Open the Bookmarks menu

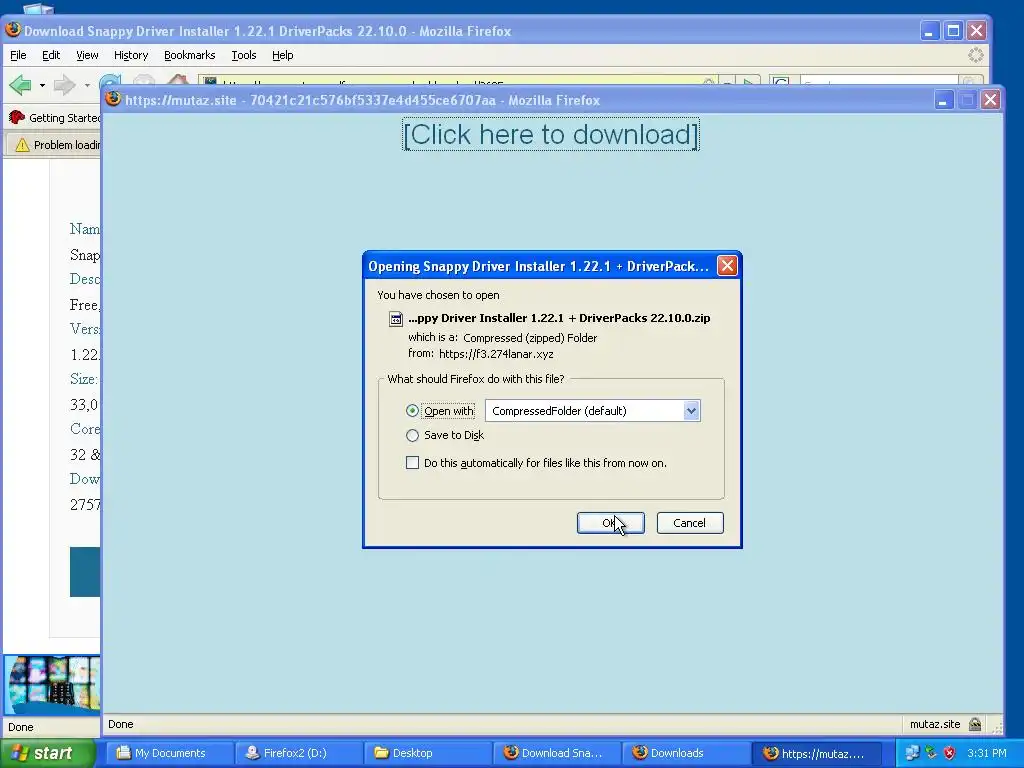click(189, 56)
